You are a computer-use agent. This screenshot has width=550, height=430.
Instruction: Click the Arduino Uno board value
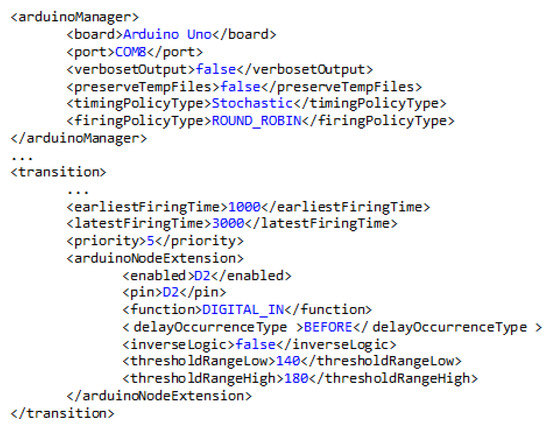[167, 34]
